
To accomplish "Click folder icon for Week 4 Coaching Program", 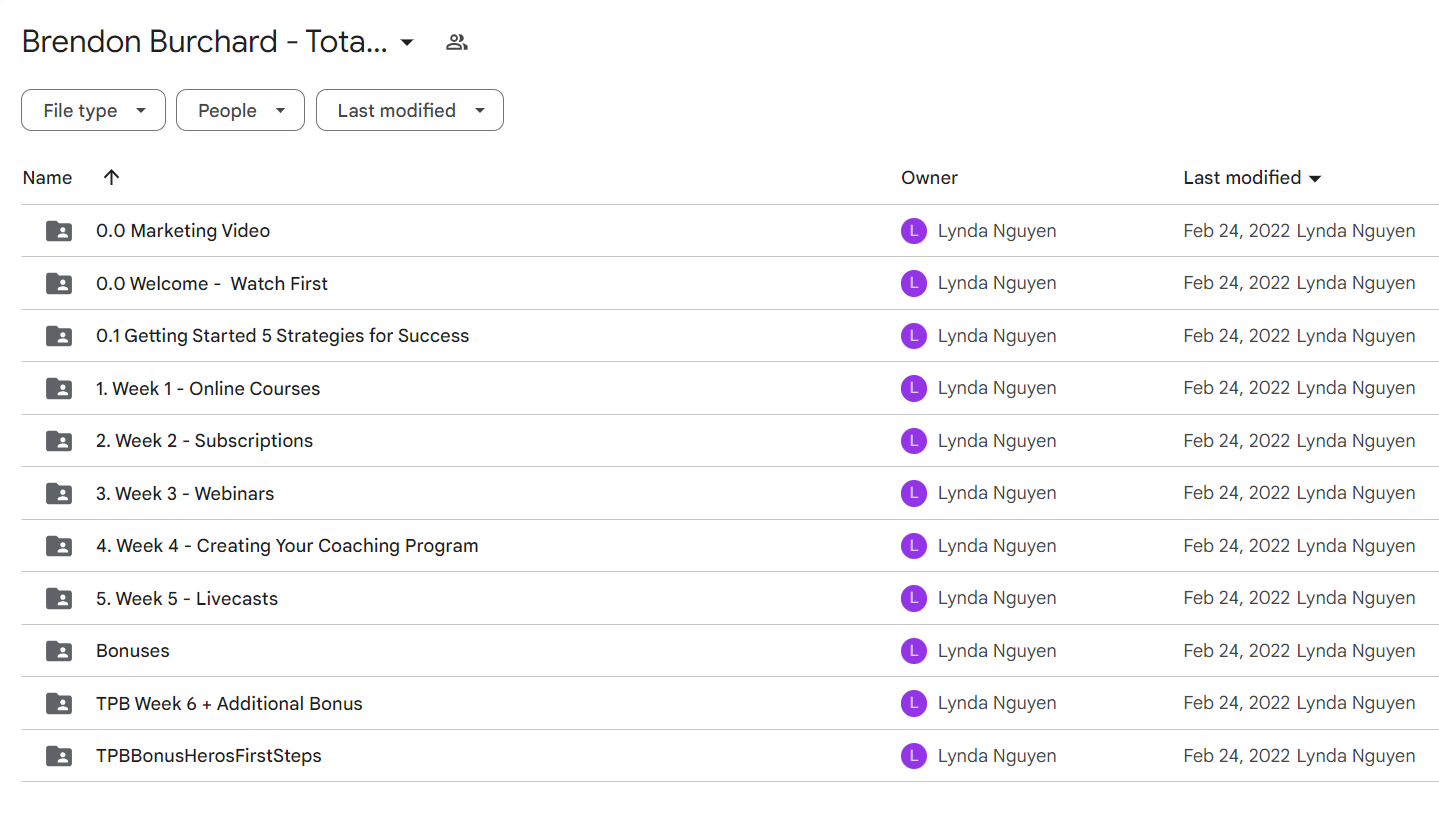I will click(59, 546).
